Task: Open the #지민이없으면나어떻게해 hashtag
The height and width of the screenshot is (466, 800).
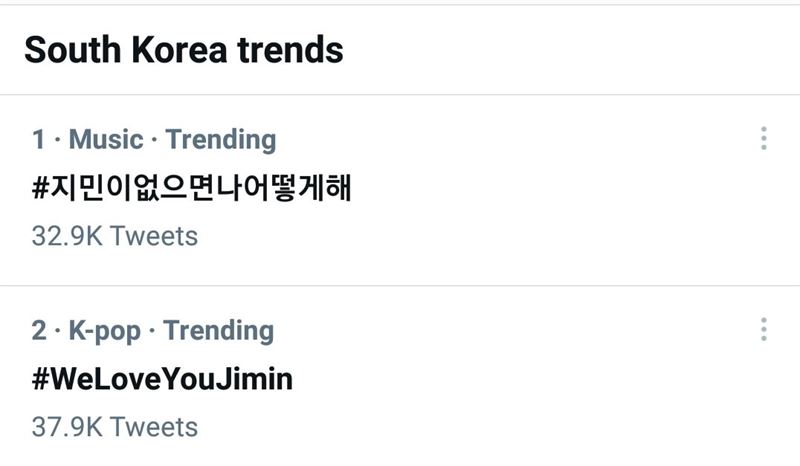Action: click(x=191, y=188)
